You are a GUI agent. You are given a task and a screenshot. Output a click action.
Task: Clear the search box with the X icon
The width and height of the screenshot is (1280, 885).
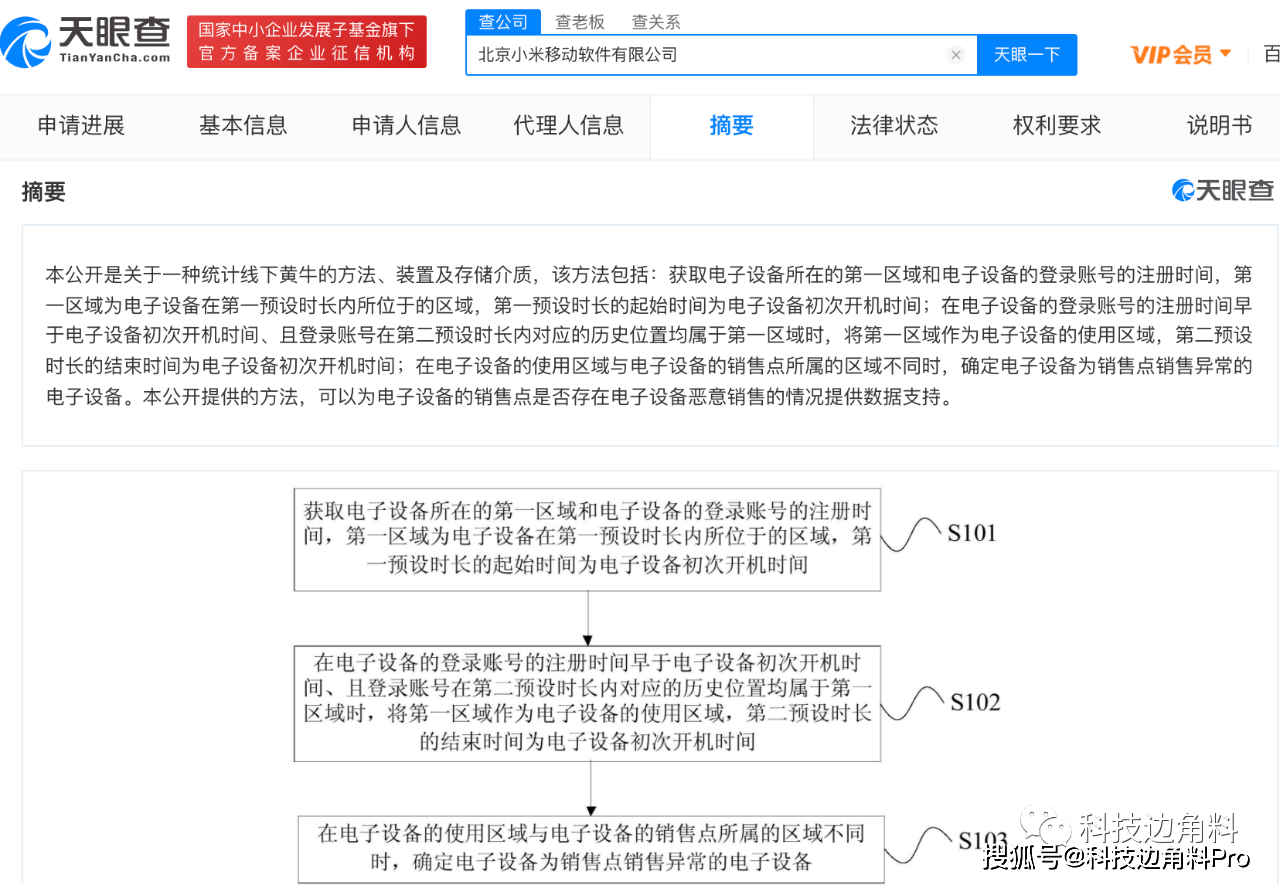(956, 55)
